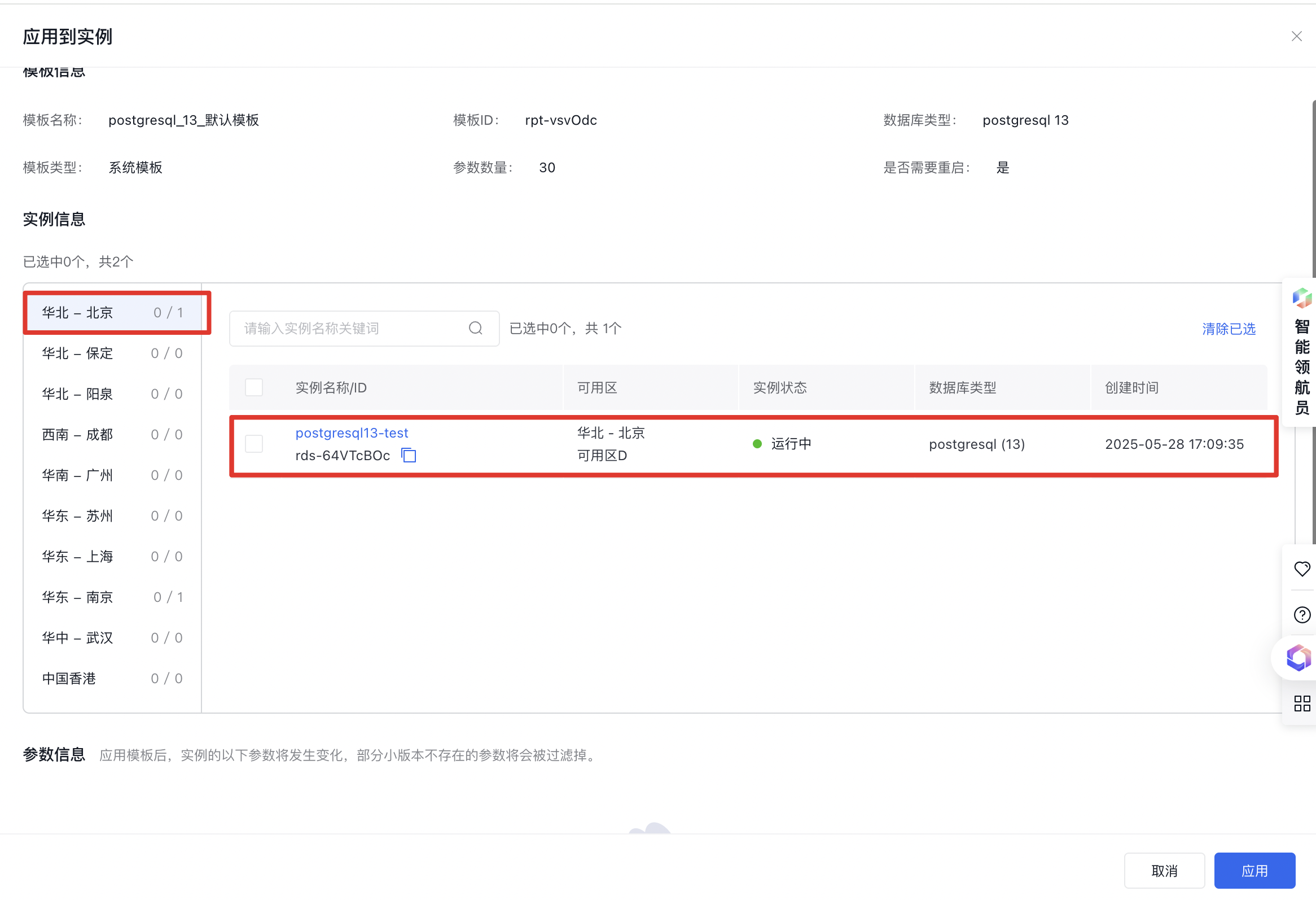Click template ID value rpt-vsvOdc

point(560,120)
